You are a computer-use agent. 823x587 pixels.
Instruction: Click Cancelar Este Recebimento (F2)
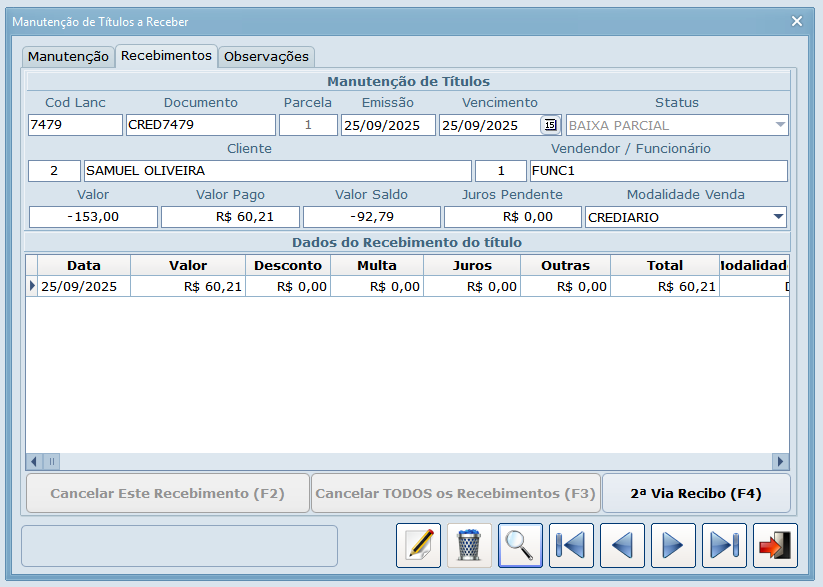[x=167, y=493]
